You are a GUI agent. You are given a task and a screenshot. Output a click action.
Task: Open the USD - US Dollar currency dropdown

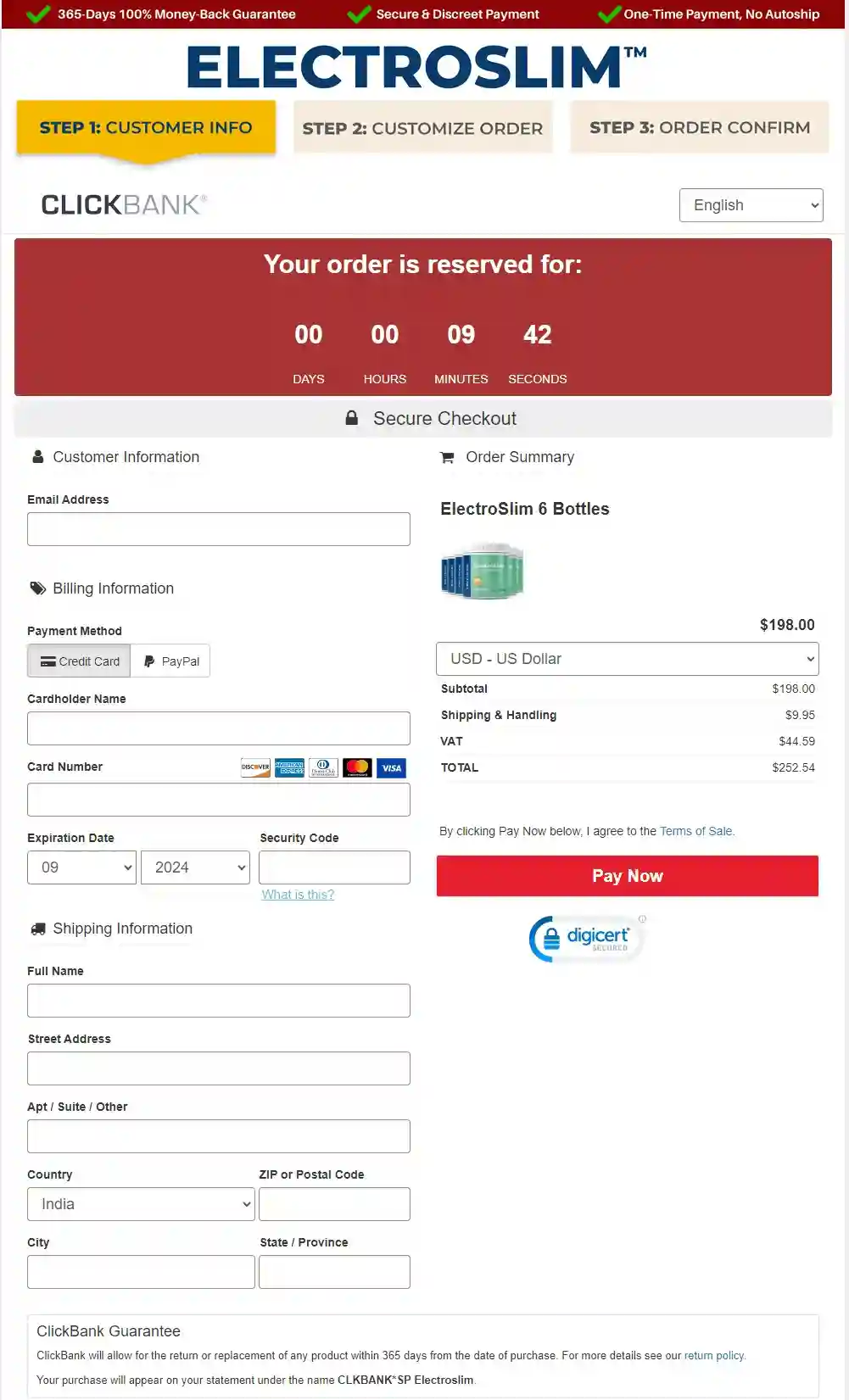pos(628,659)
